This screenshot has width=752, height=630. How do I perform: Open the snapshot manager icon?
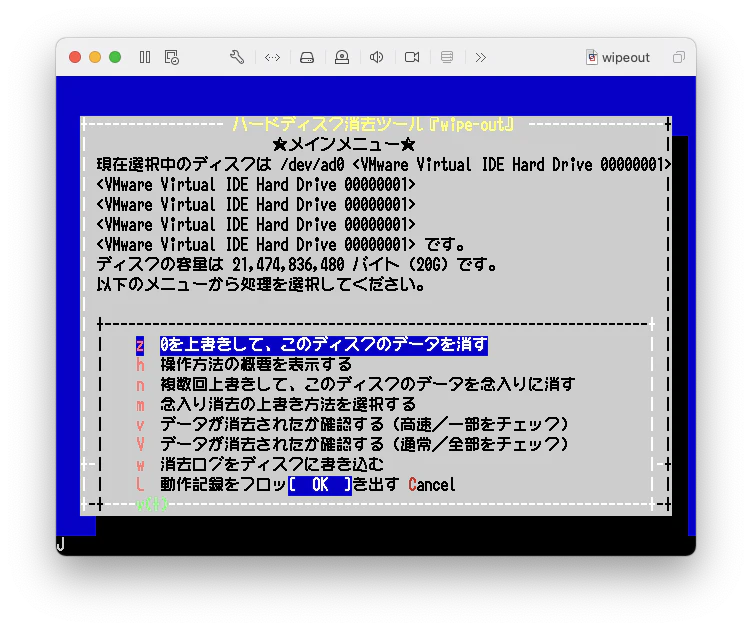(x=172, y=58)
